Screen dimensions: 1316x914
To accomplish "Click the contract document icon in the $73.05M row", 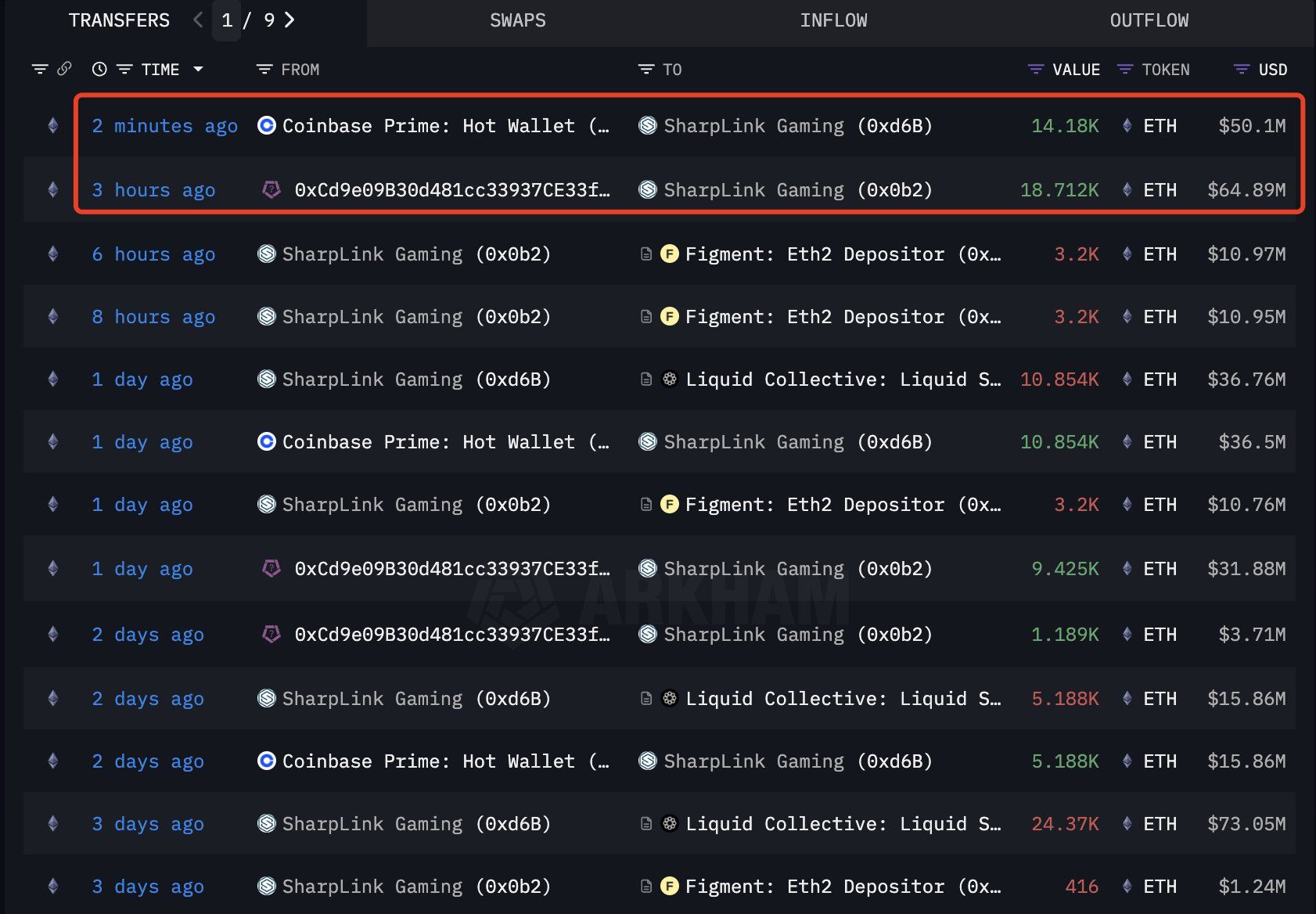I will click(646, 824).
